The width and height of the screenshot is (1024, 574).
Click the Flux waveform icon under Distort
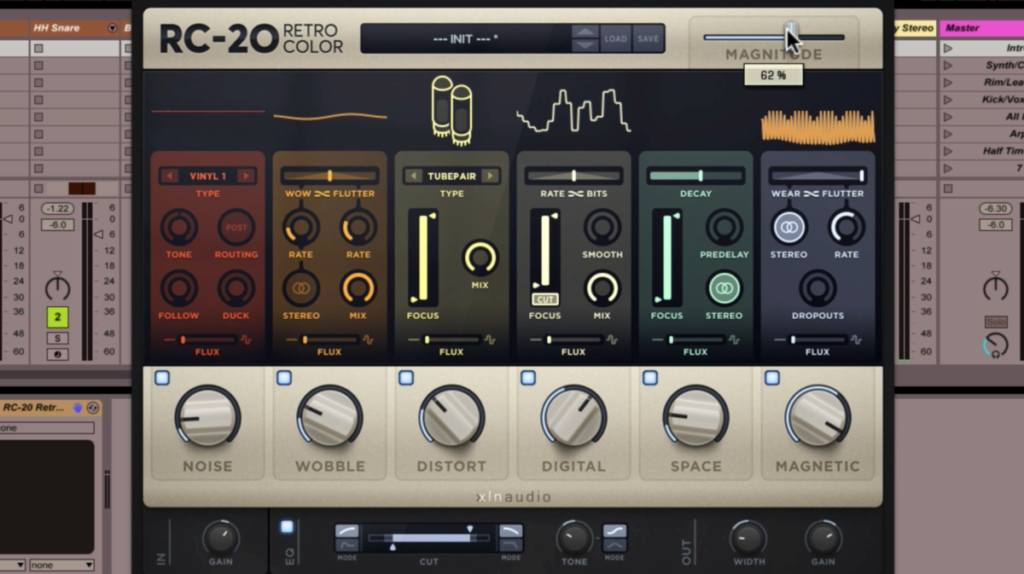[x=490, y=340]
